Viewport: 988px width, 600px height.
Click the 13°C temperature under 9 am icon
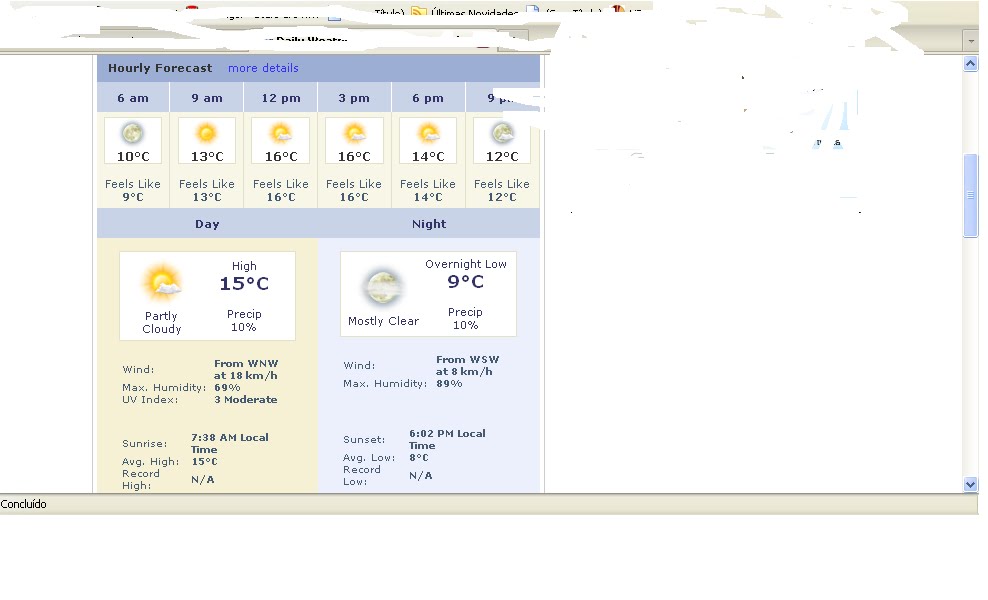207,156
